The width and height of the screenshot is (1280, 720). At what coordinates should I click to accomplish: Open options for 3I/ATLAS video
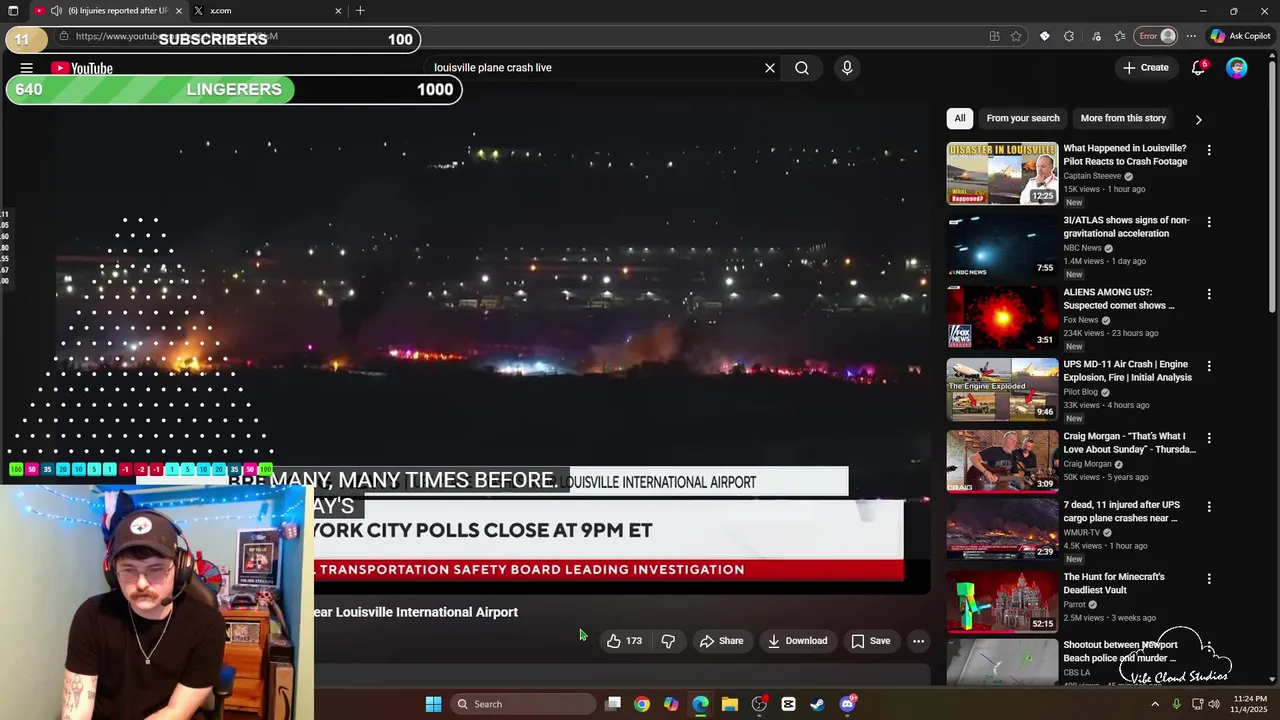[1209, 222]
